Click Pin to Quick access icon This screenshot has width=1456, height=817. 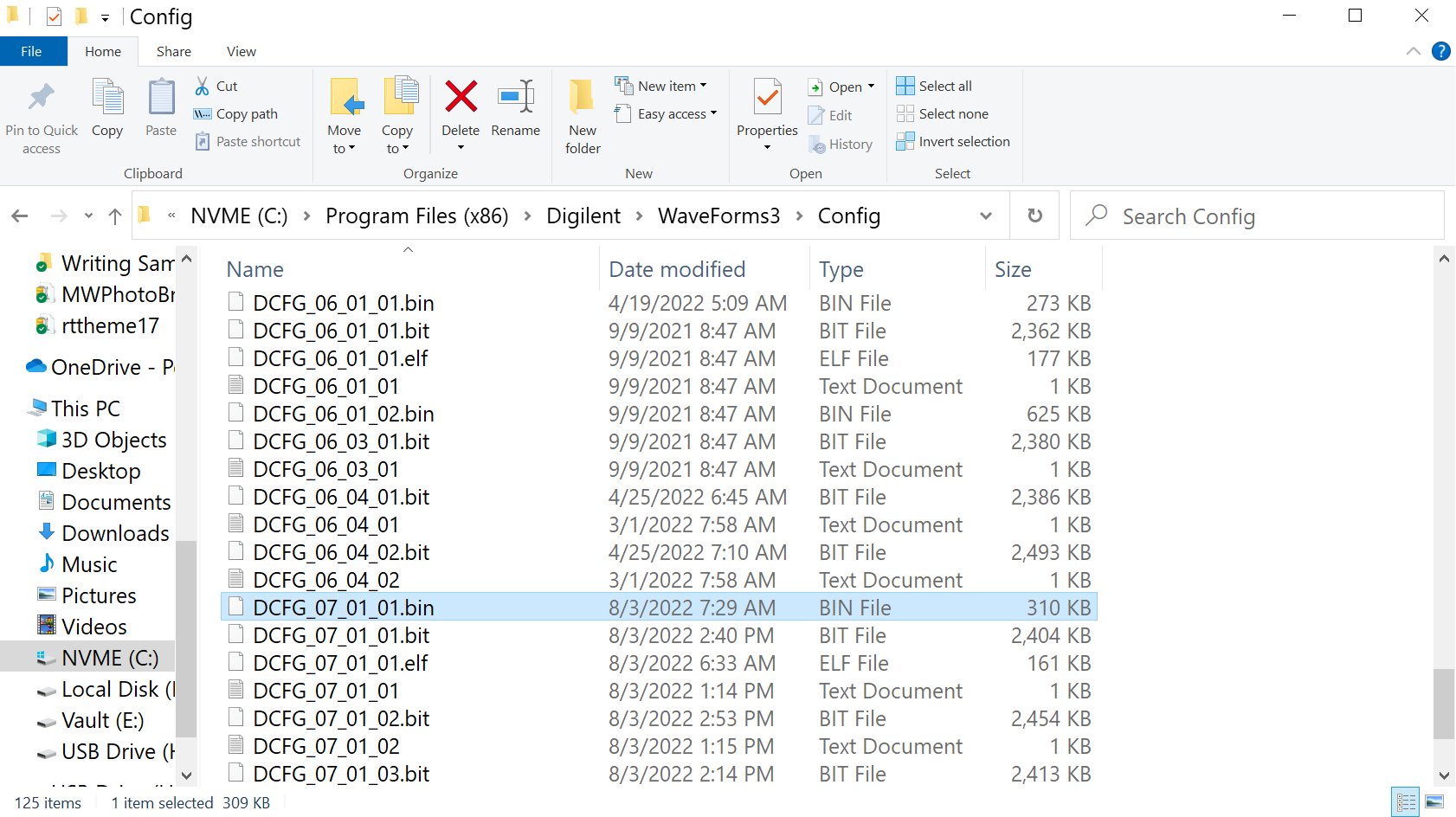[41, 97]
